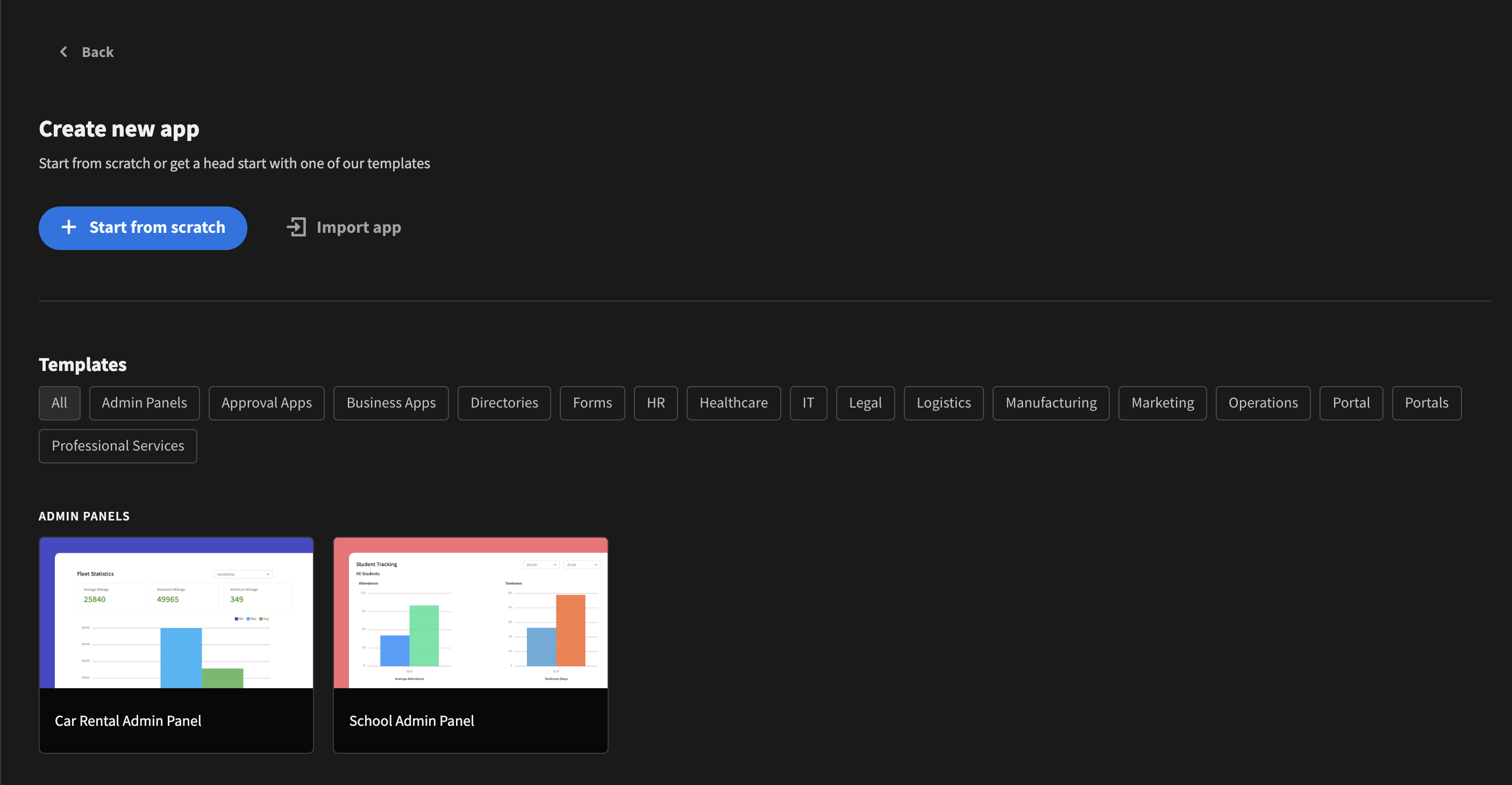Open the School Admin Panel thumbnail
Image resolution: width=1512 pixels, height=785 pixels.
pos(470,612)
